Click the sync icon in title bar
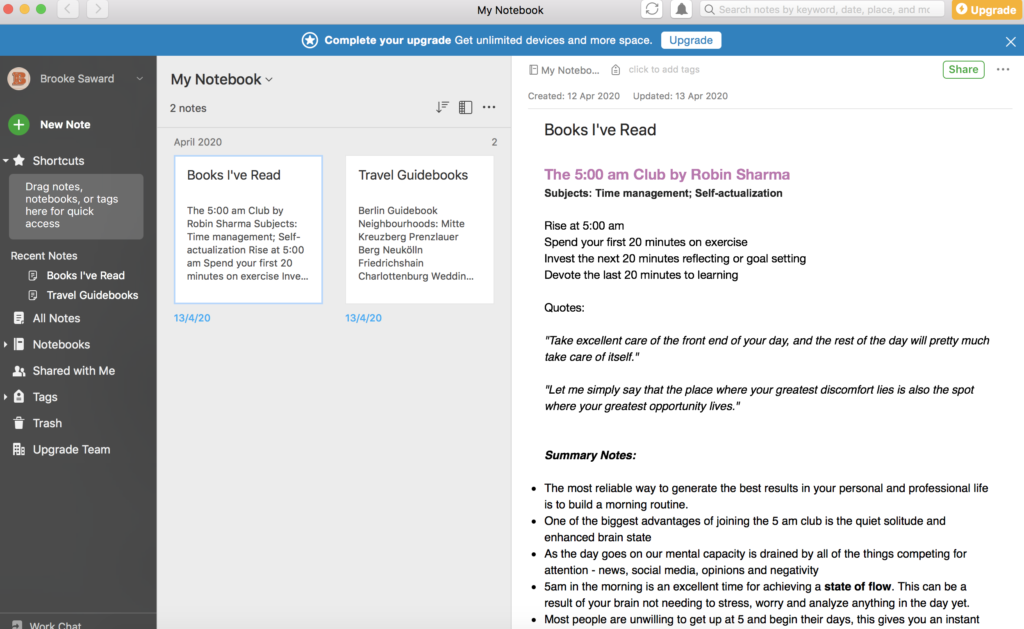 coord(652,9)
